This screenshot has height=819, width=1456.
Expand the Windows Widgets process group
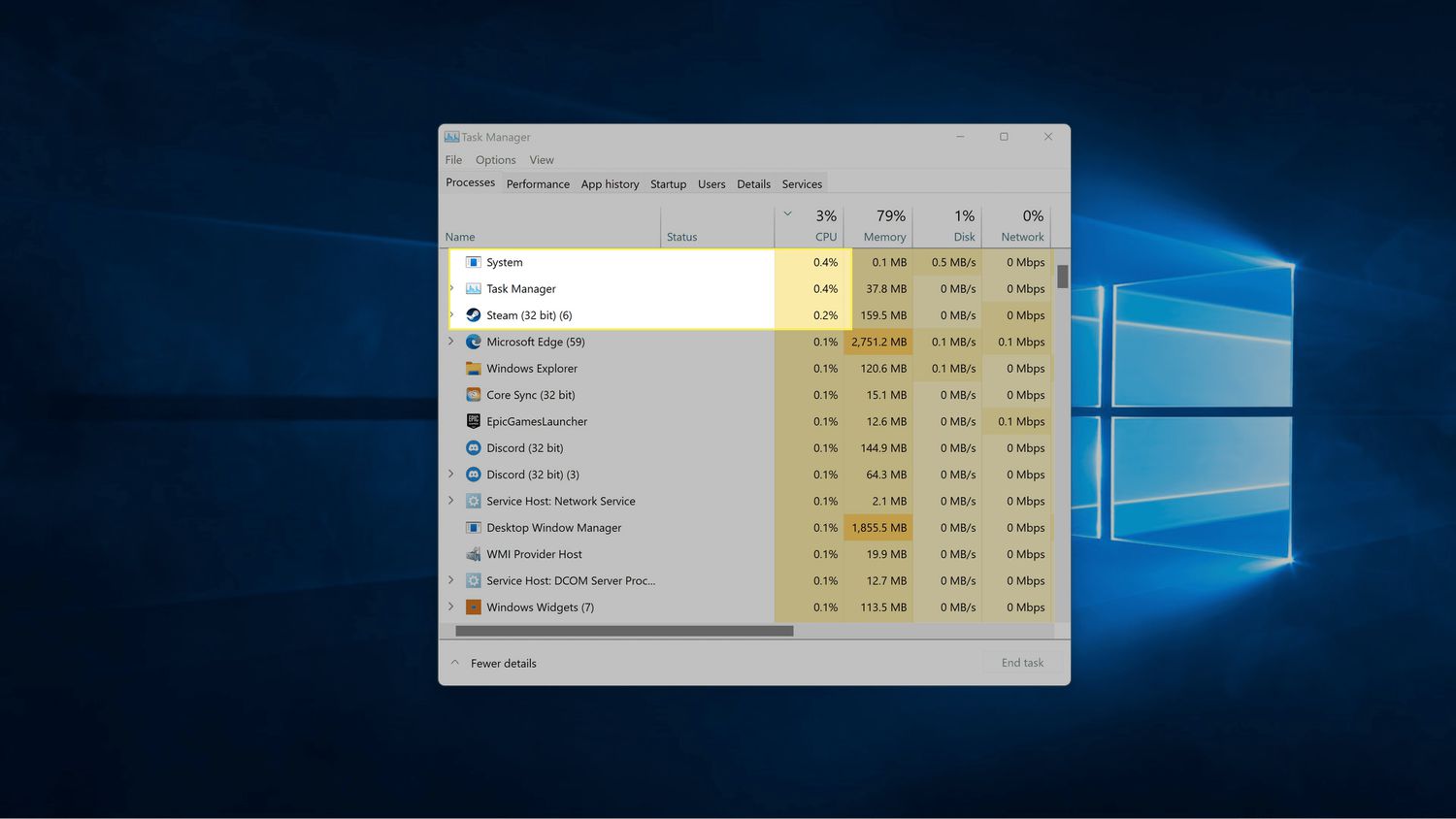[451, 607]
